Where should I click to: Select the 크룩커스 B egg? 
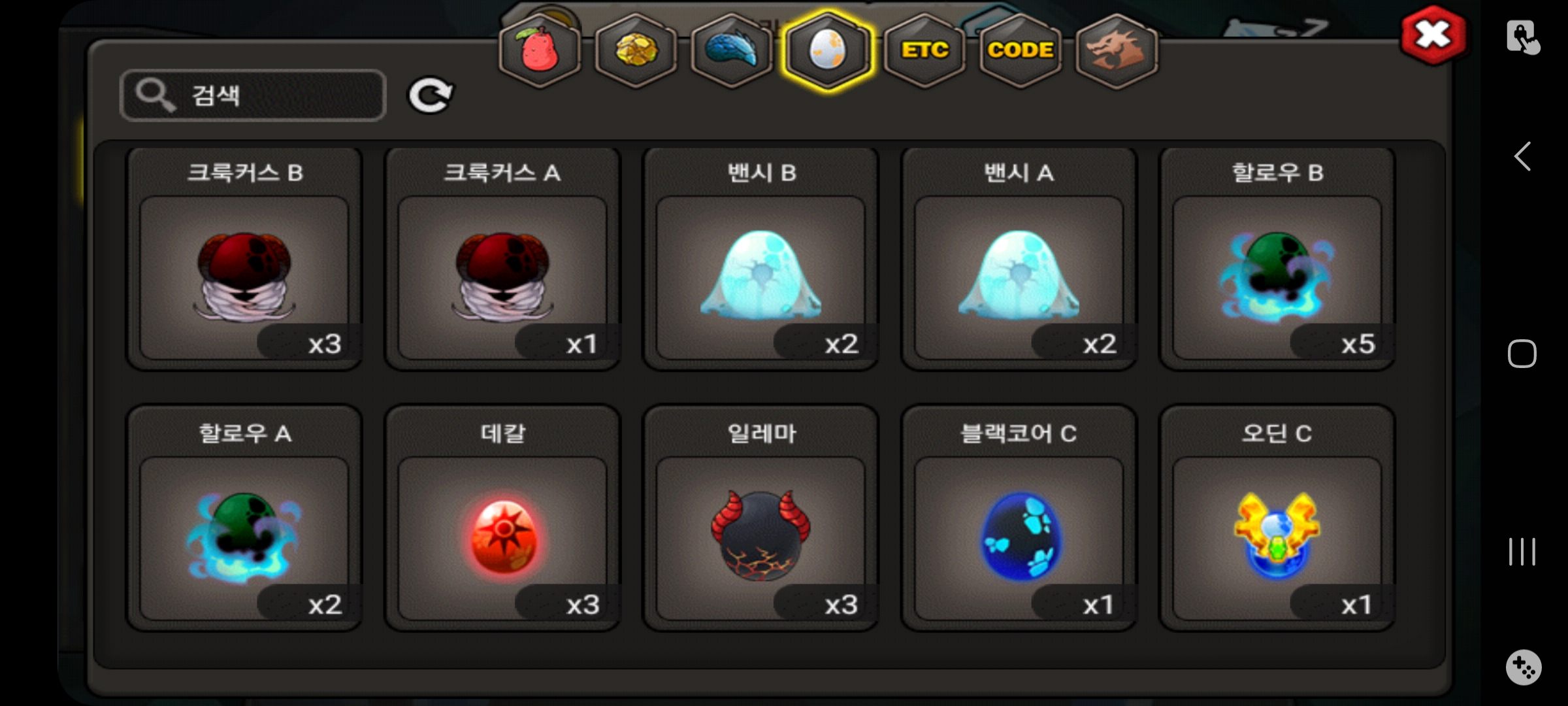[244, 259]
